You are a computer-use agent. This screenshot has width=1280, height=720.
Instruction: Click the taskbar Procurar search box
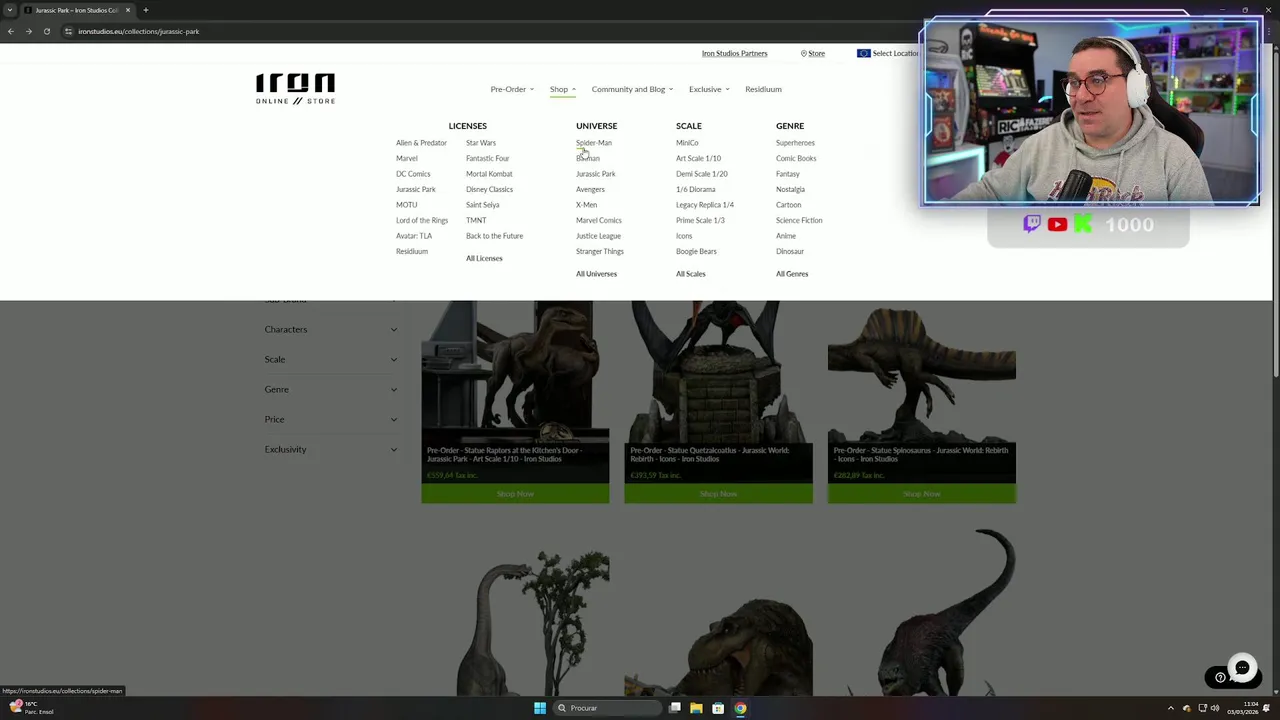(x=608, y=708)
